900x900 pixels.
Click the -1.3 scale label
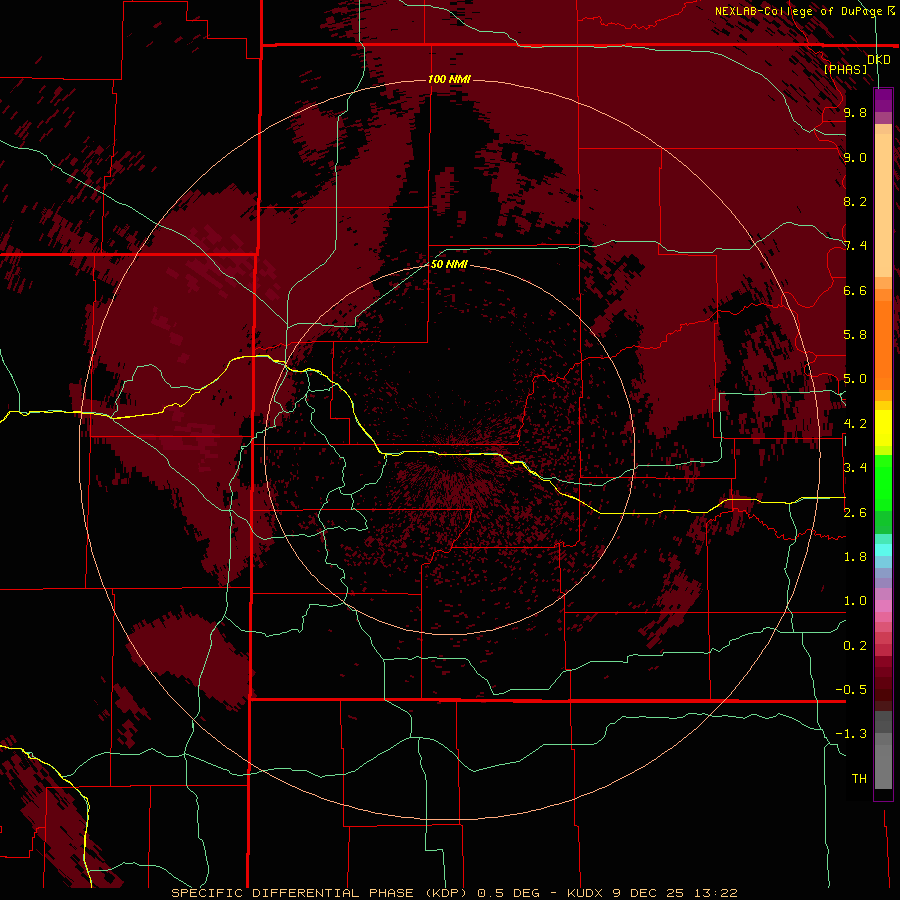click(851, 734)
